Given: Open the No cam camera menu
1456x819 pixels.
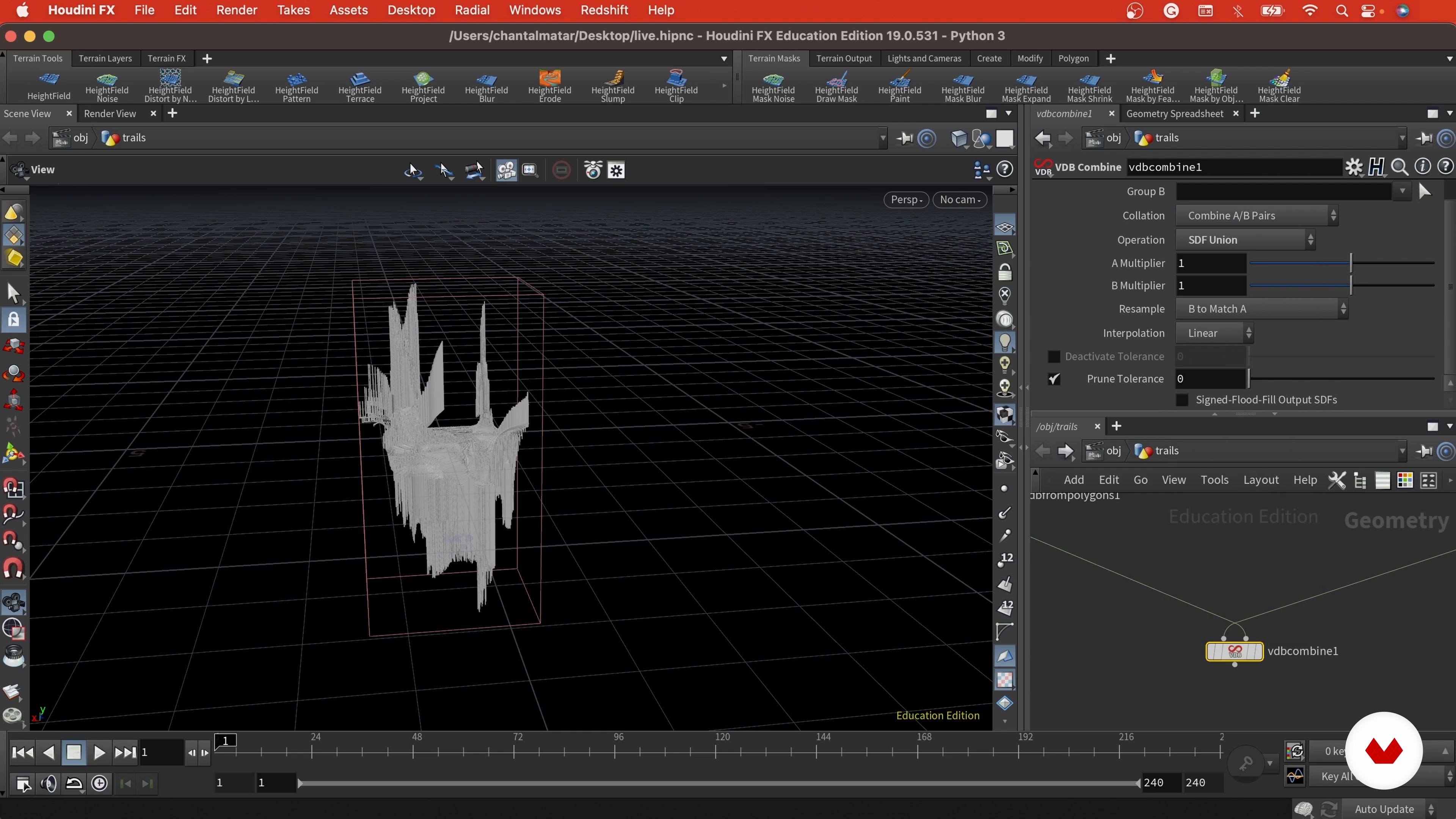Looking at the screenshot, I should 960,199.
